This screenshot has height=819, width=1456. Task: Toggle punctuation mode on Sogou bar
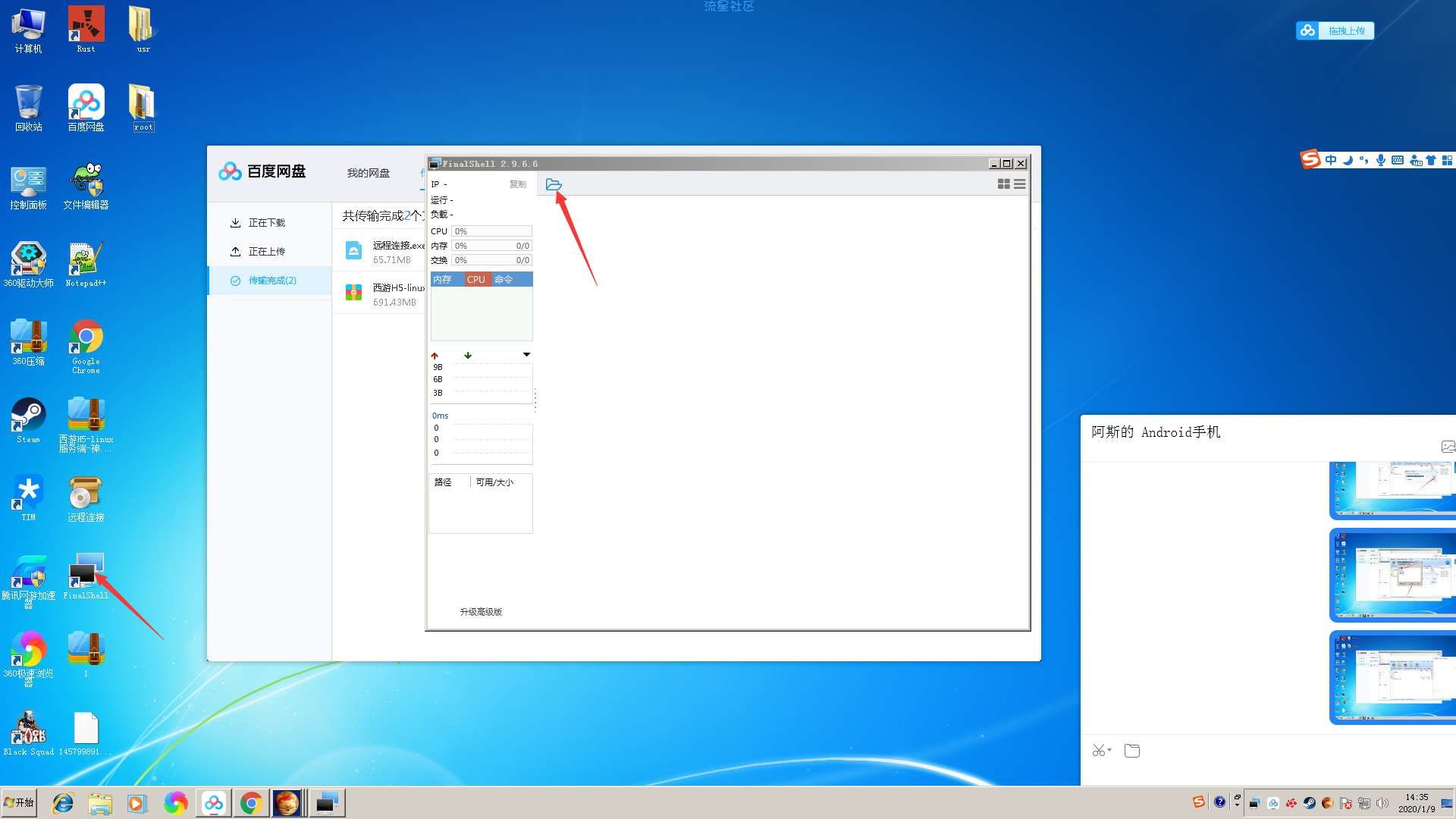[x=1364, y=160]
